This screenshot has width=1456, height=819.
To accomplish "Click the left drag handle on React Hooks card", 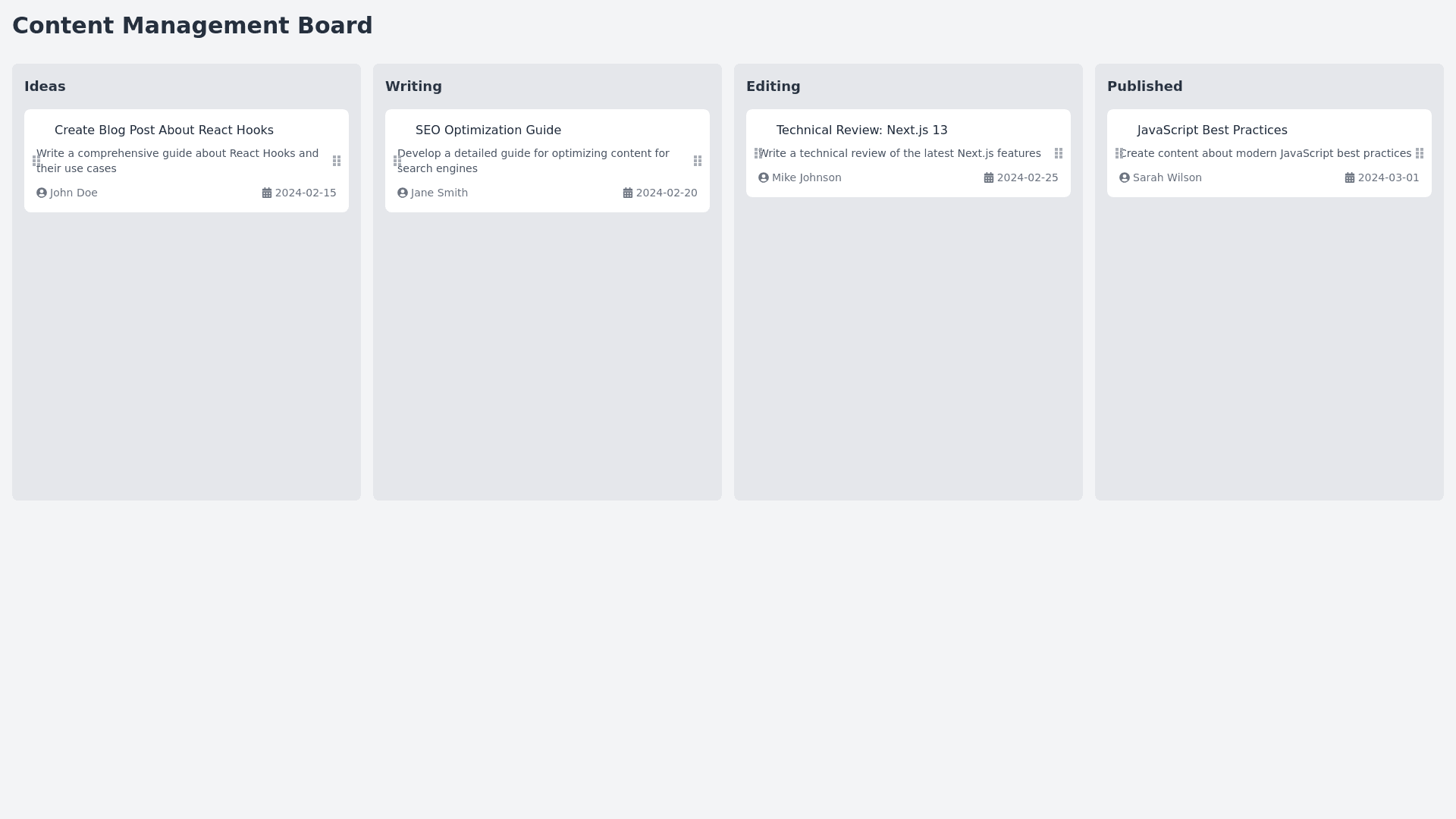I will click(x=36, y=161).
